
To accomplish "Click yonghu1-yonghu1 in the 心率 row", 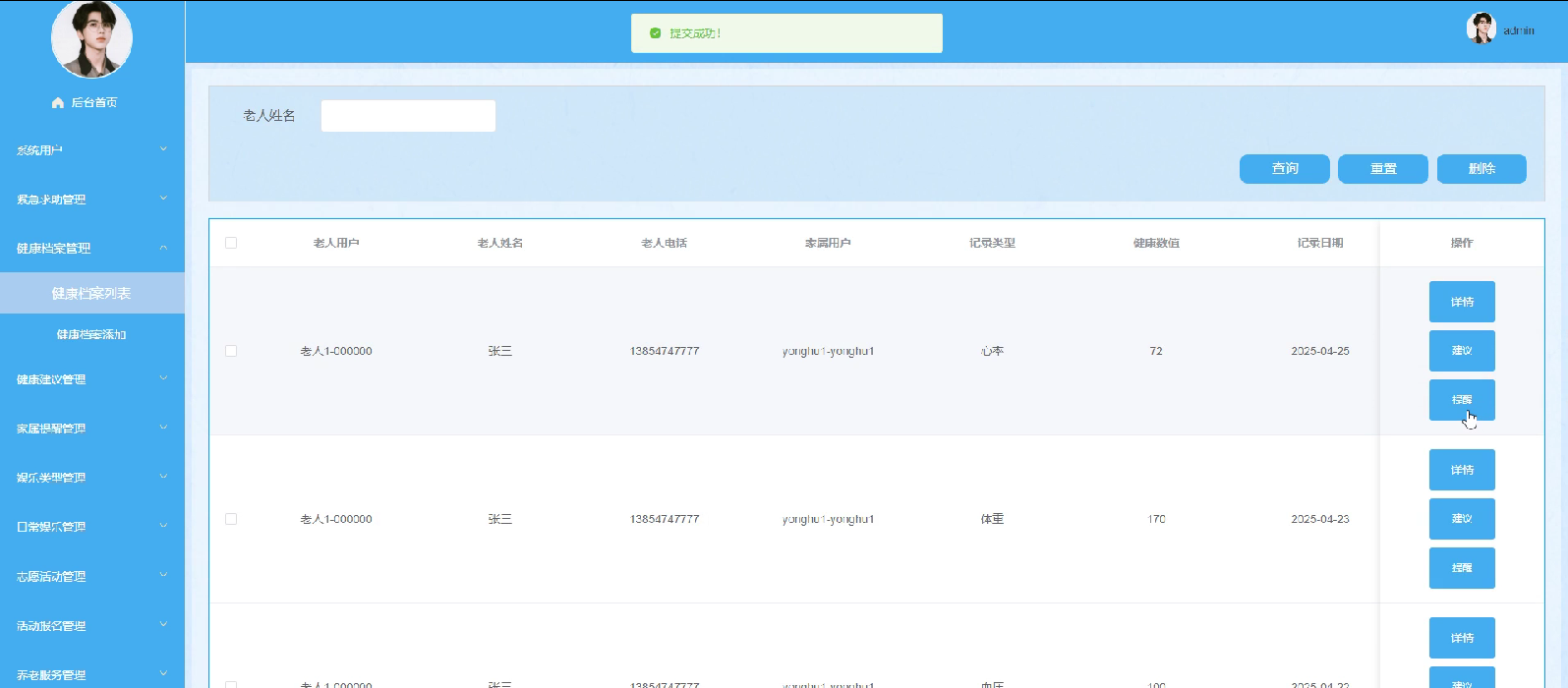I will point(828,351).
